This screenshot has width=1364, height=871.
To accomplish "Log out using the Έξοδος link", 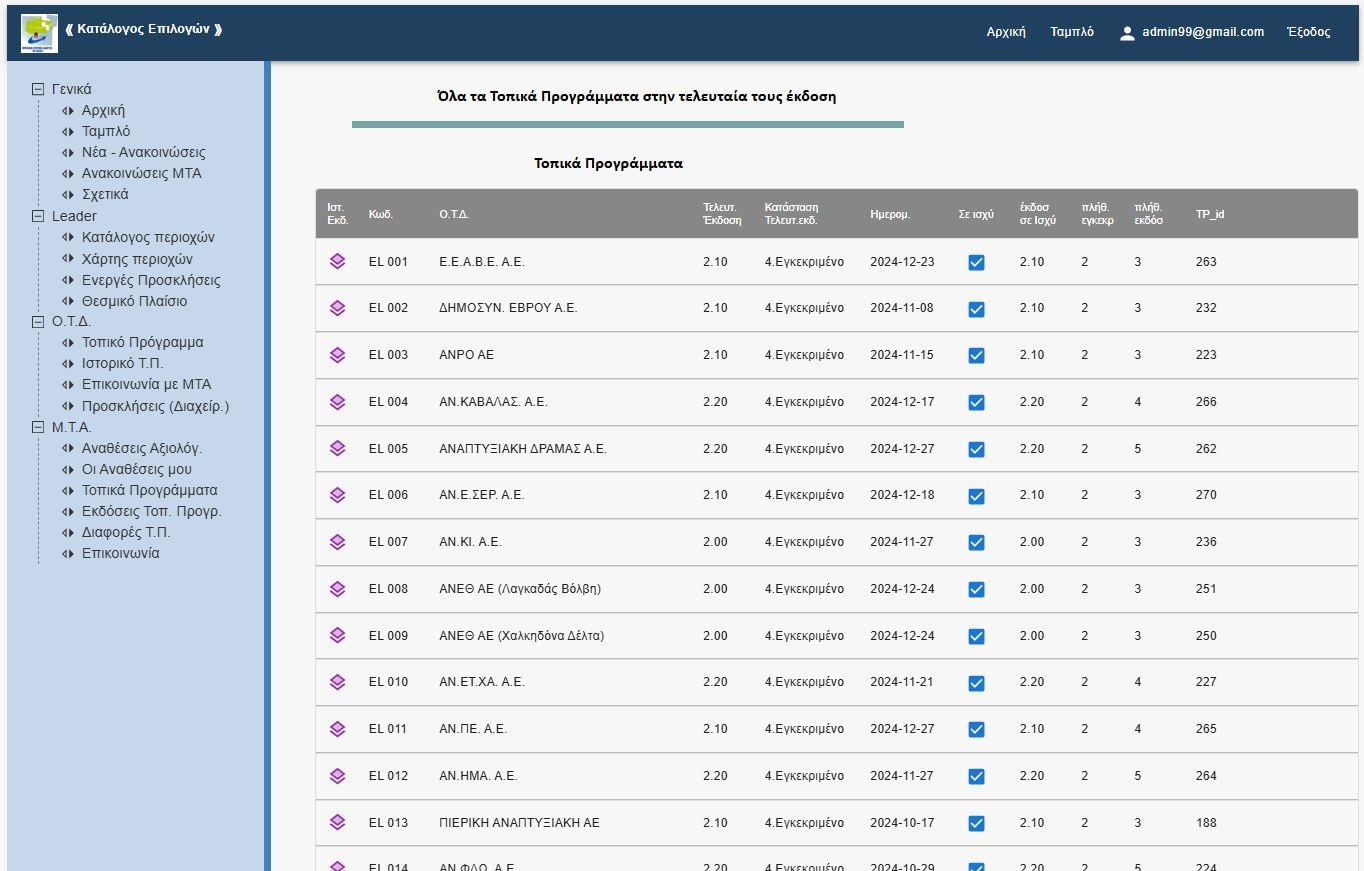I will click(x=1308, y=32).
